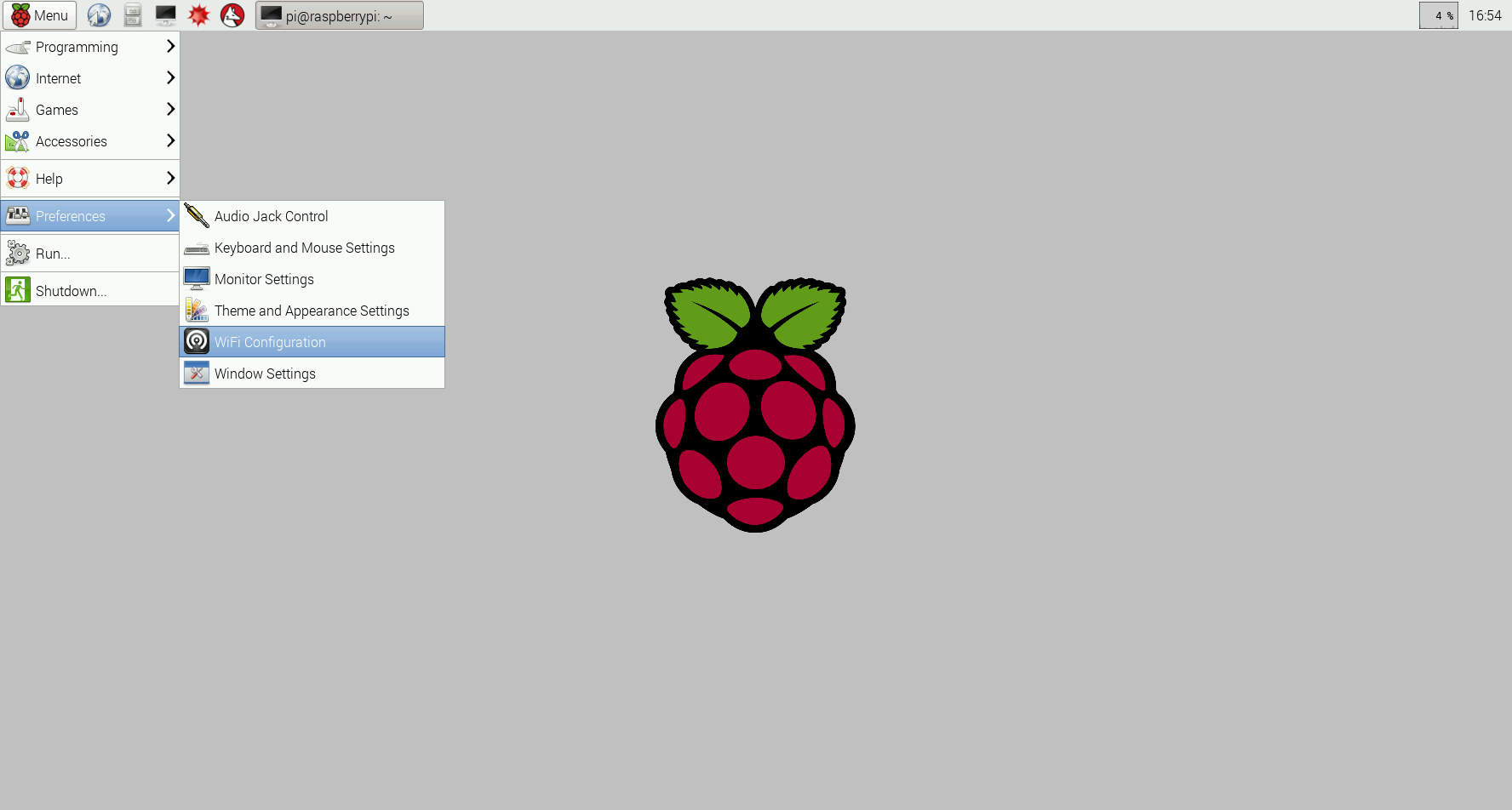Image resolution: width=1512 pixels, height=810 pixels.
Task: Open the web browser globe icon in panel
Action: tap(99, 15)
